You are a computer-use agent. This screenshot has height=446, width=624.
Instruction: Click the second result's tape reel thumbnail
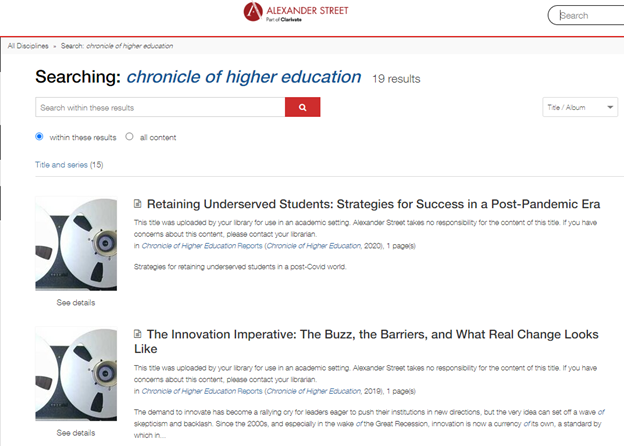(x=76, y=375)
